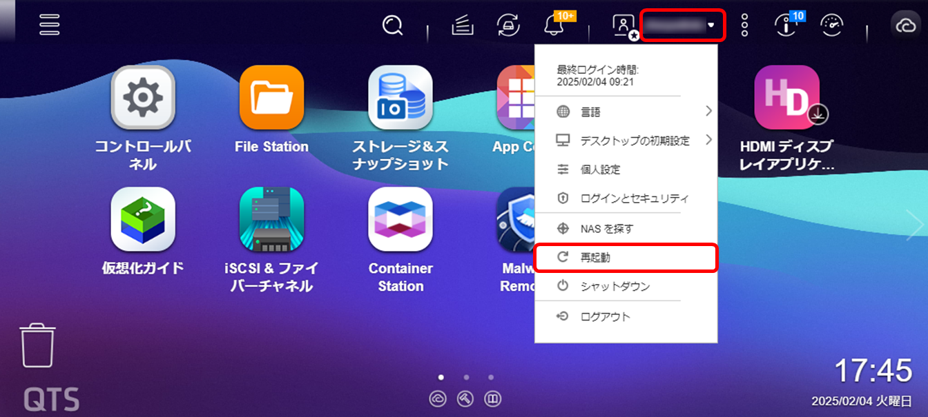Open the three-dot more options menu
Screen dimensions: 928x417
745,25
